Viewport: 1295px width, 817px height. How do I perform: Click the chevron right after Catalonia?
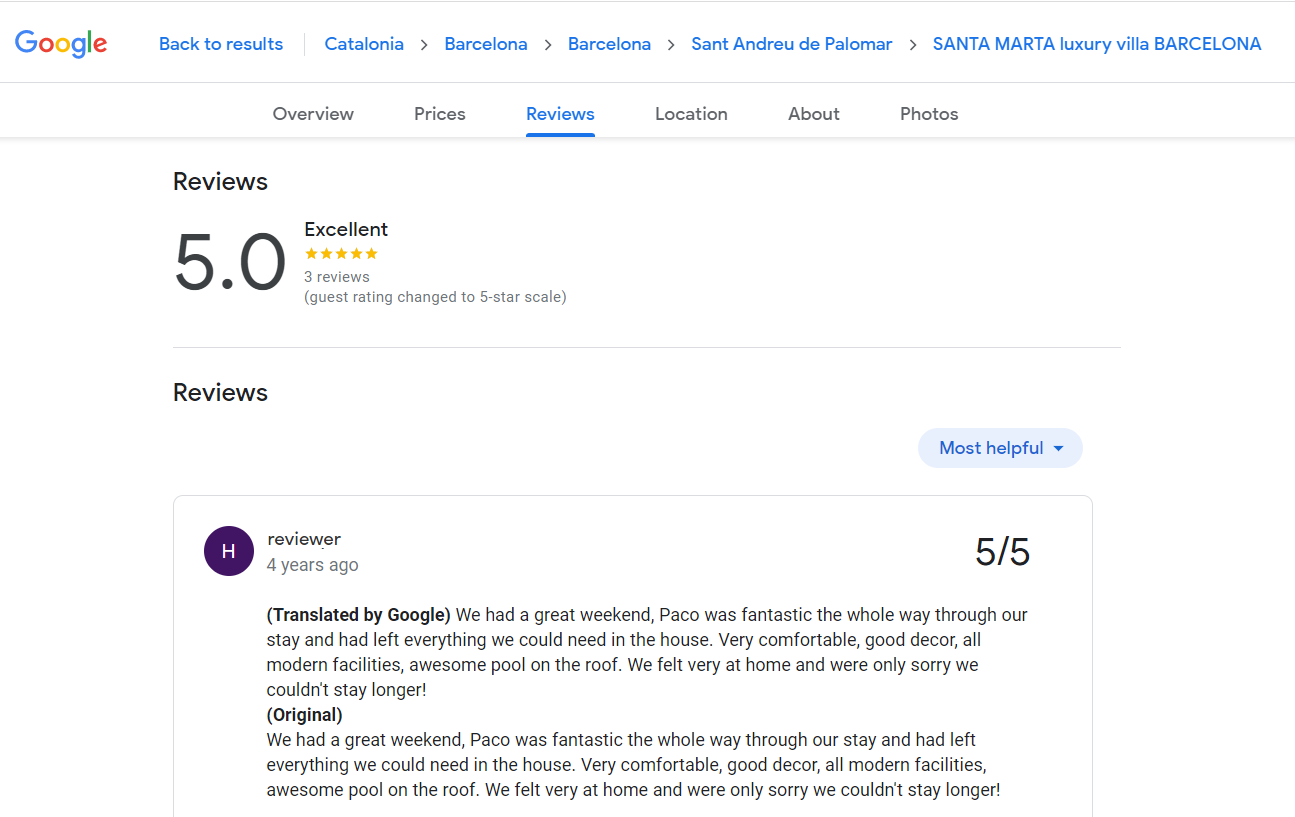(424, 44)
